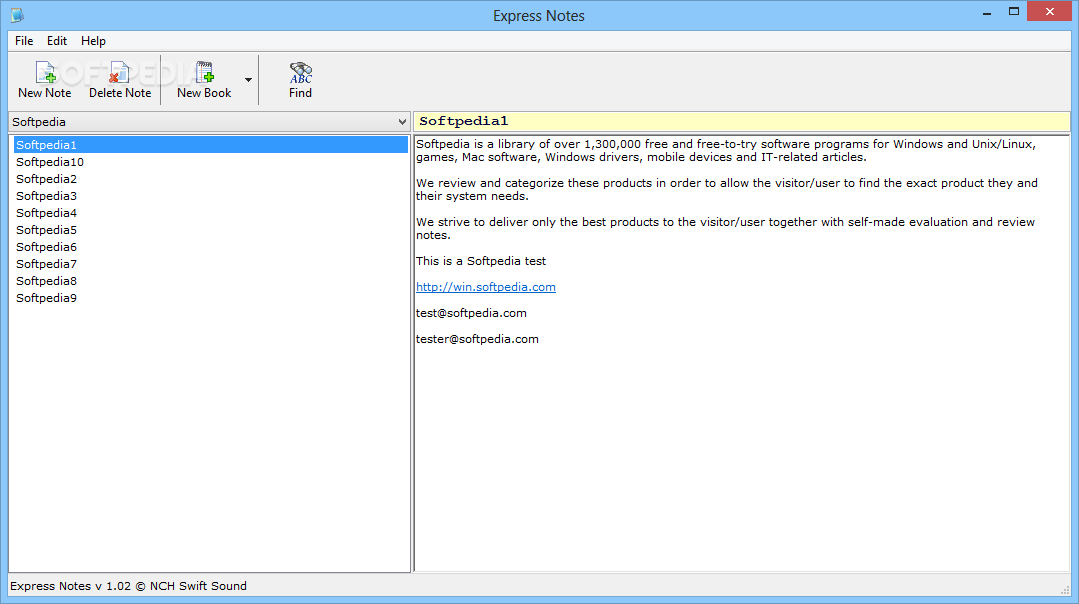This screenshot has height=604, width=1079.
Task: Open the Help menu
Action: pos(93,41)
